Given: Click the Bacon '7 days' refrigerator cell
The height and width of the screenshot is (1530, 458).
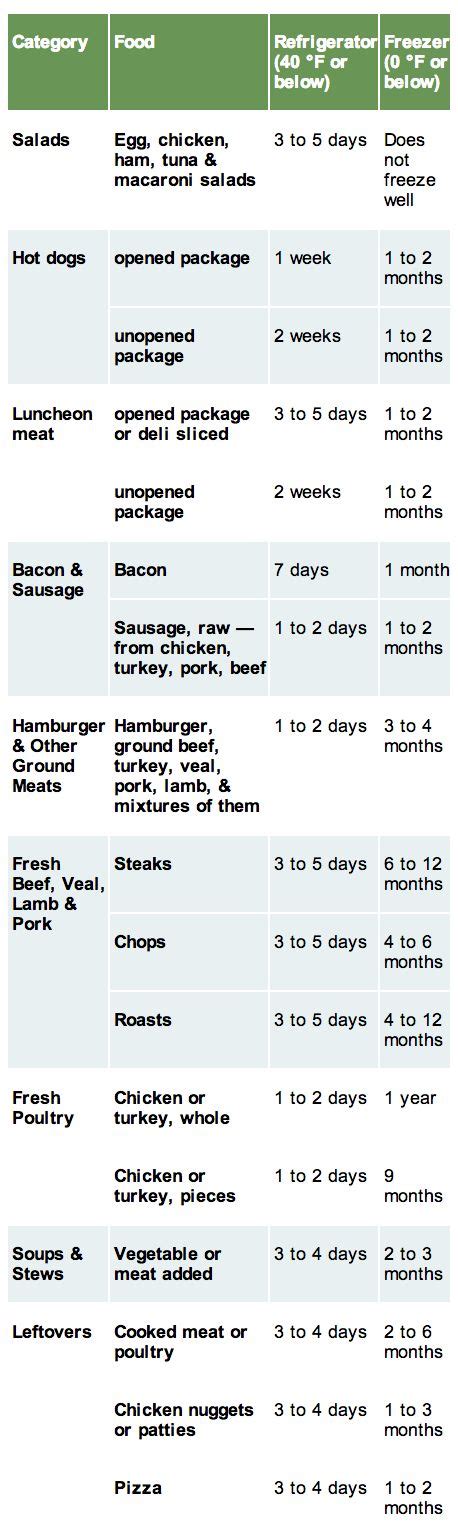Looking at the screenshot, I should (302, 570).
